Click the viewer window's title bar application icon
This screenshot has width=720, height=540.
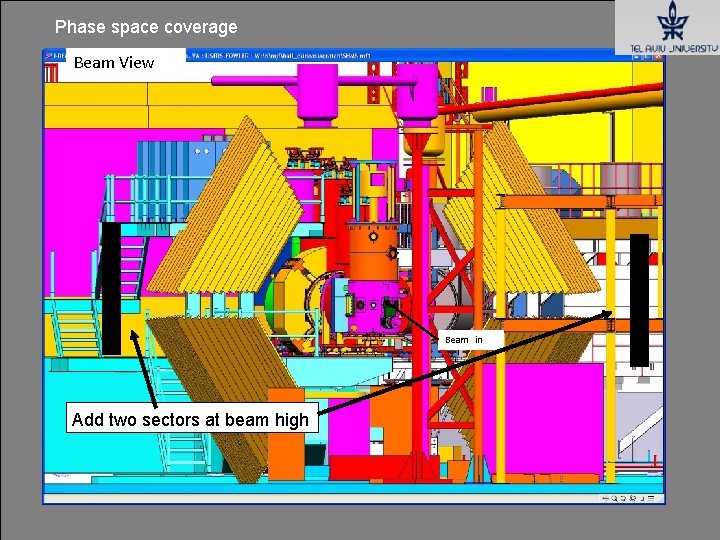tap(48, 56)
